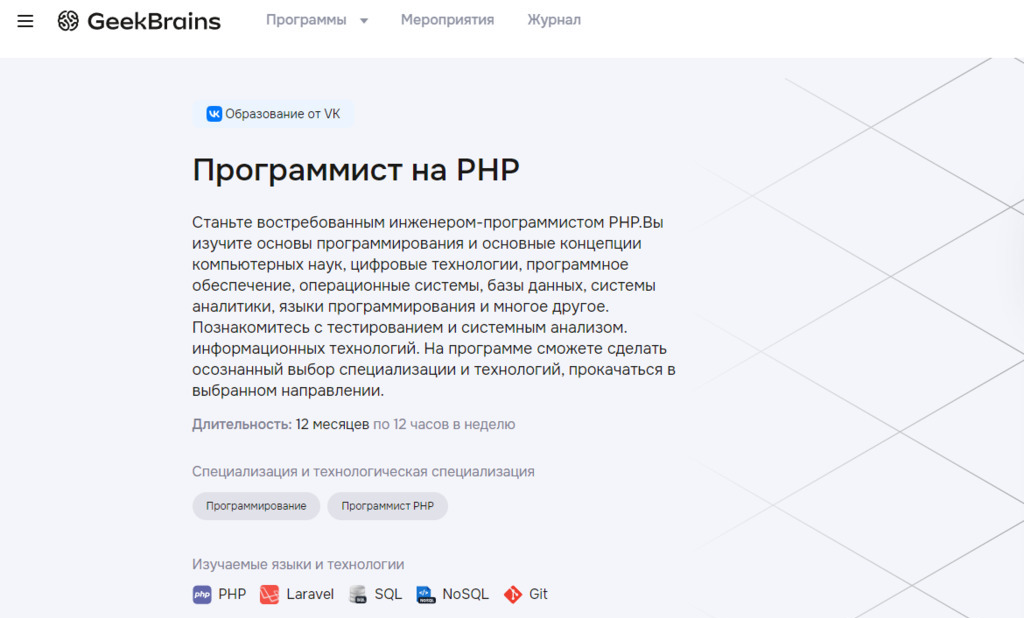The height and width of the screenshot is (618, 1024).
Task: Click the PHP label text
Action: (232, 594)
